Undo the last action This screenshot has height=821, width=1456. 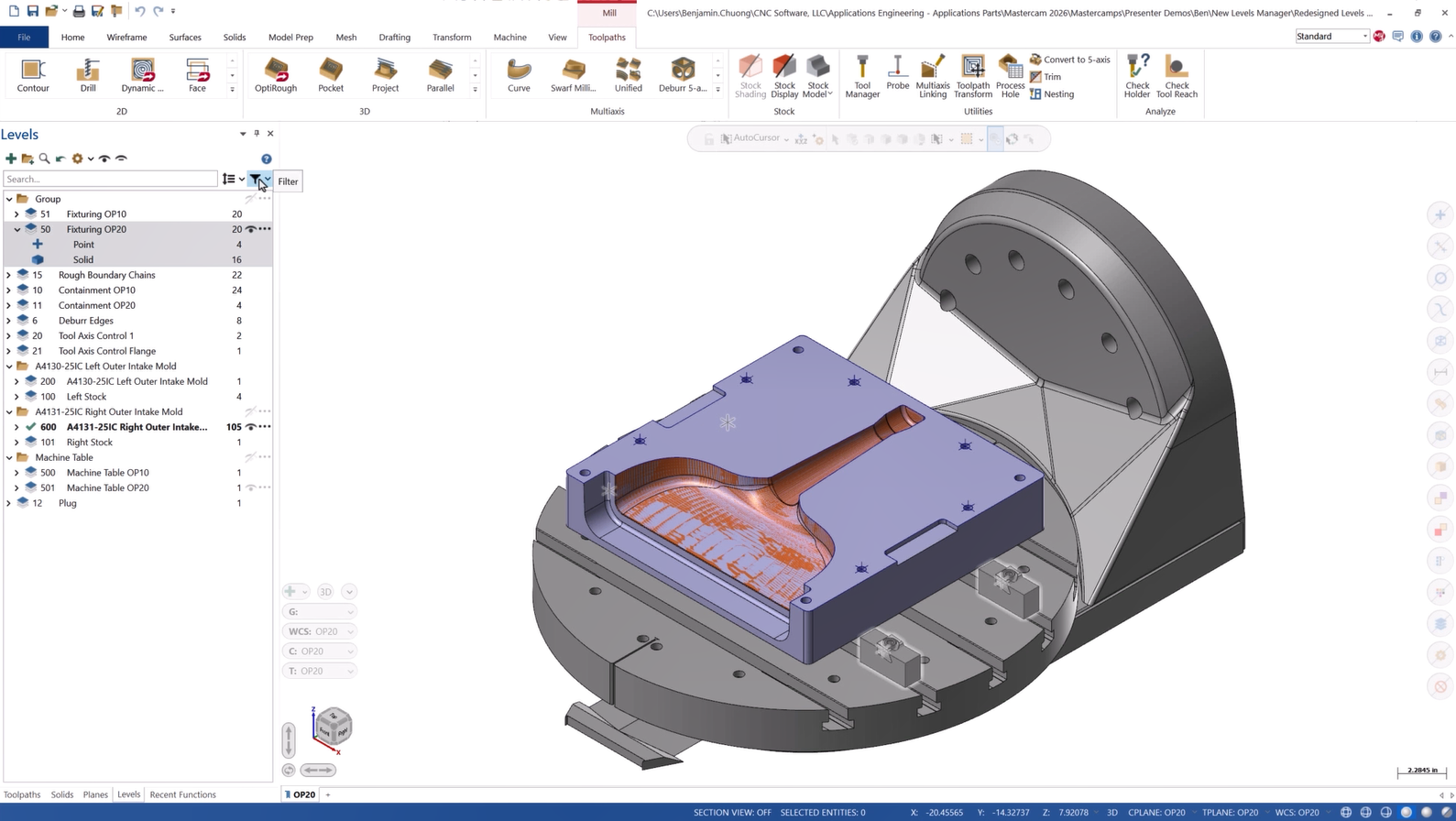tap(139, 11)
